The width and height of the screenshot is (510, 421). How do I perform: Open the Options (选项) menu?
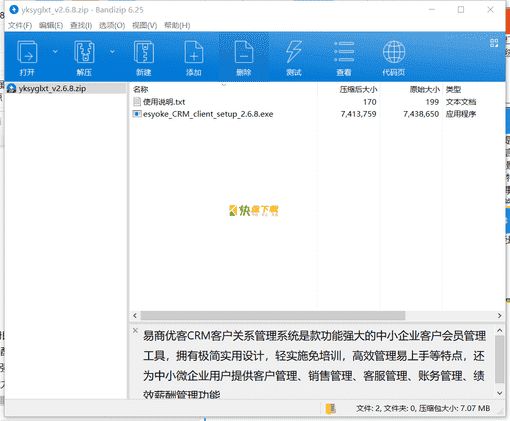tap(112, 25)
